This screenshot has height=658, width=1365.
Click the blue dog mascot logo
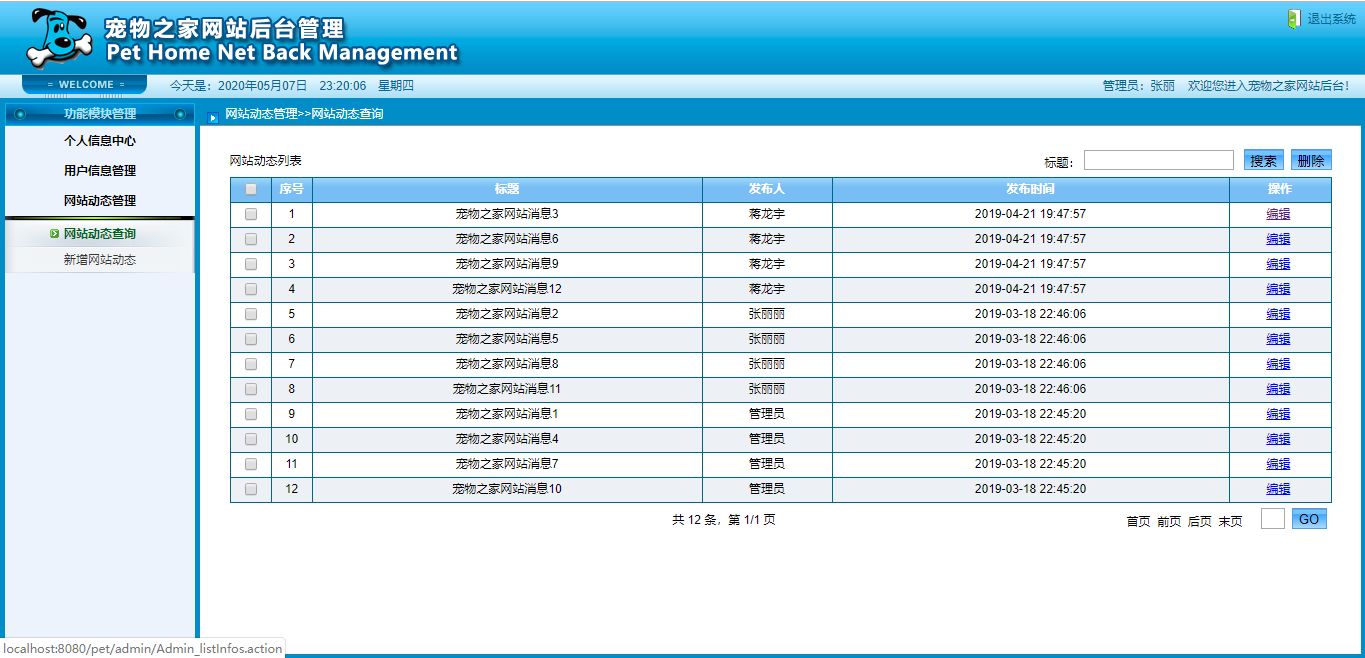(x=58, y=37)
